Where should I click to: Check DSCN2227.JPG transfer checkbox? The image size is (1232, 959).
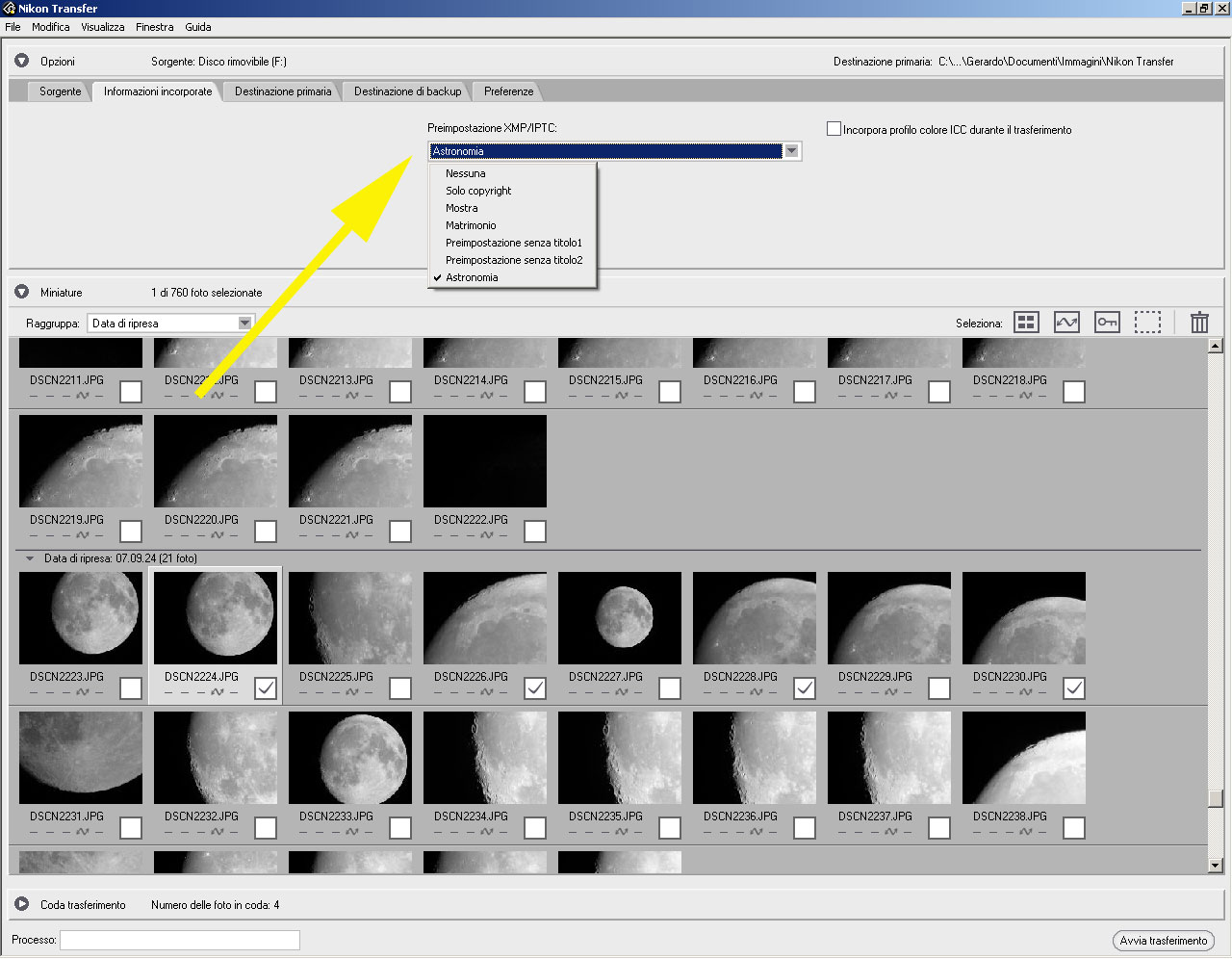pyautogui.click(x=670, y=688)
